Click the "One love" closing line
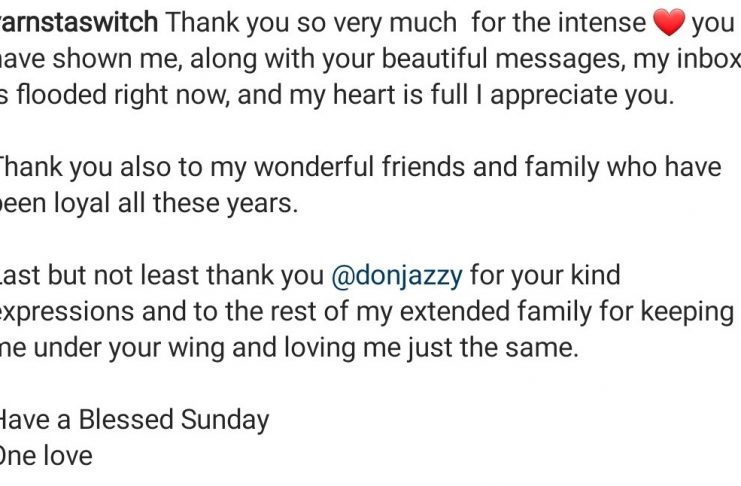The height and width of the screenshot is (486, 741). [x=44, y=456]
